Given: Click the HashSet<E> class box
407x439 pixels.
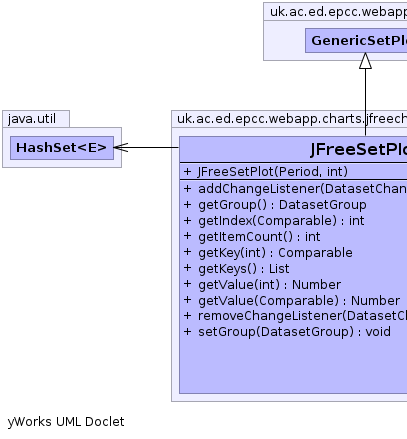Looking at the screenshot, I should pyautogui.click(x=62, y=148).
